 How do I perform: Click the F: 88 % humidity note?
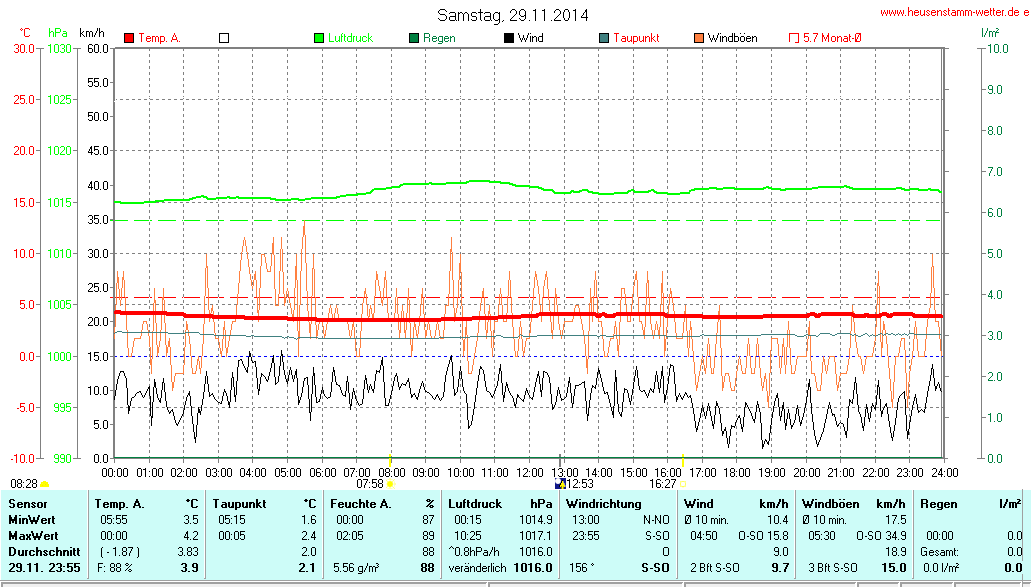pos(115,568)
